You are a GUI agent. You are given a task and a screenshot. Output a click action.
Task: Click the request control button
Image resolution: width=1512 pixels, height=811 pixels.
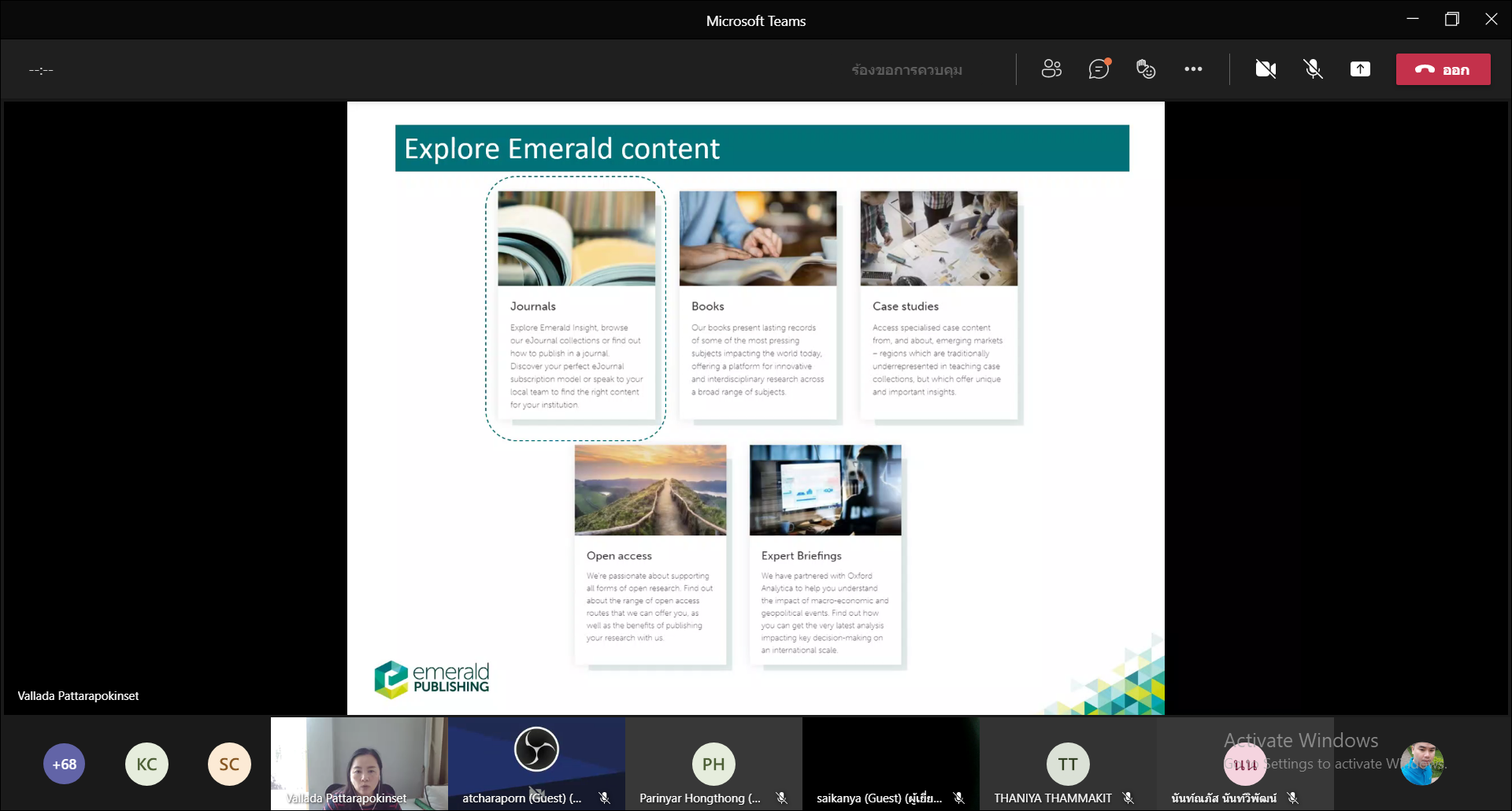point(906,70)
